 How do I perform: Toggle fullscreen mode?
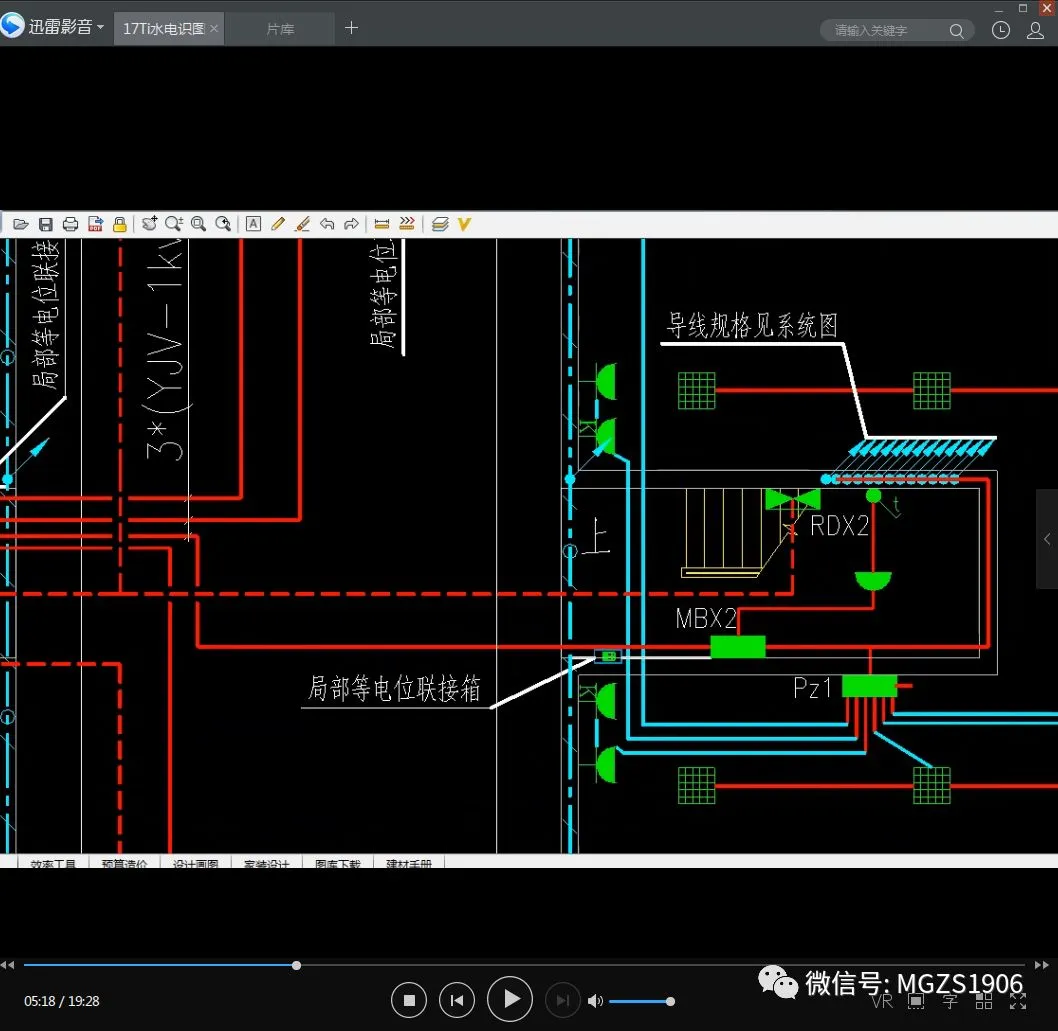1018,1001
